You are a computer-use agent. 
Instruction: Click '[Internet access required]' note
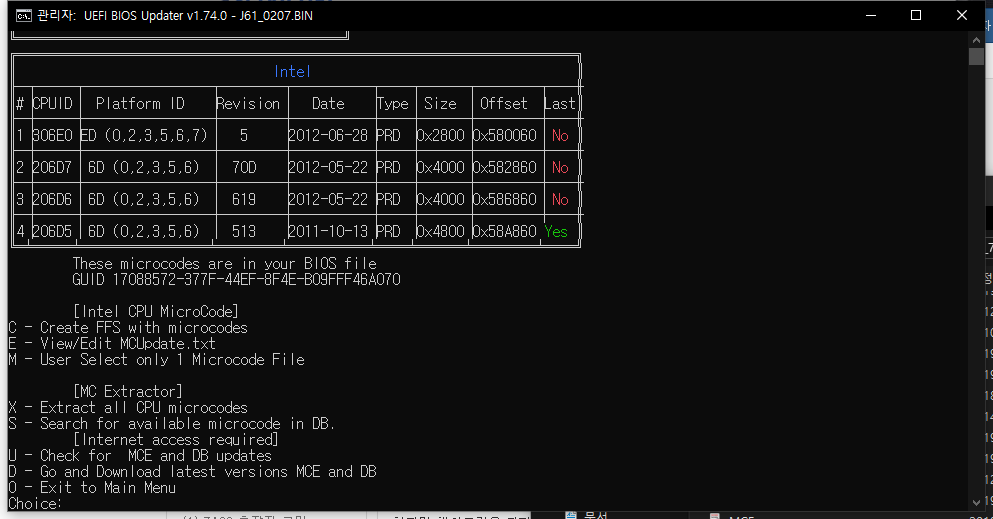[176, 440]
